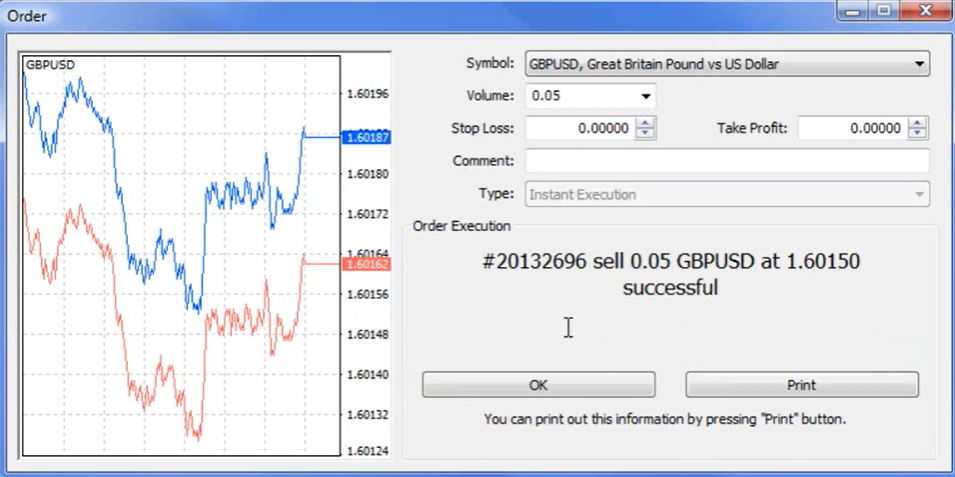Open the Symbol dropdown list

[918, 65]
